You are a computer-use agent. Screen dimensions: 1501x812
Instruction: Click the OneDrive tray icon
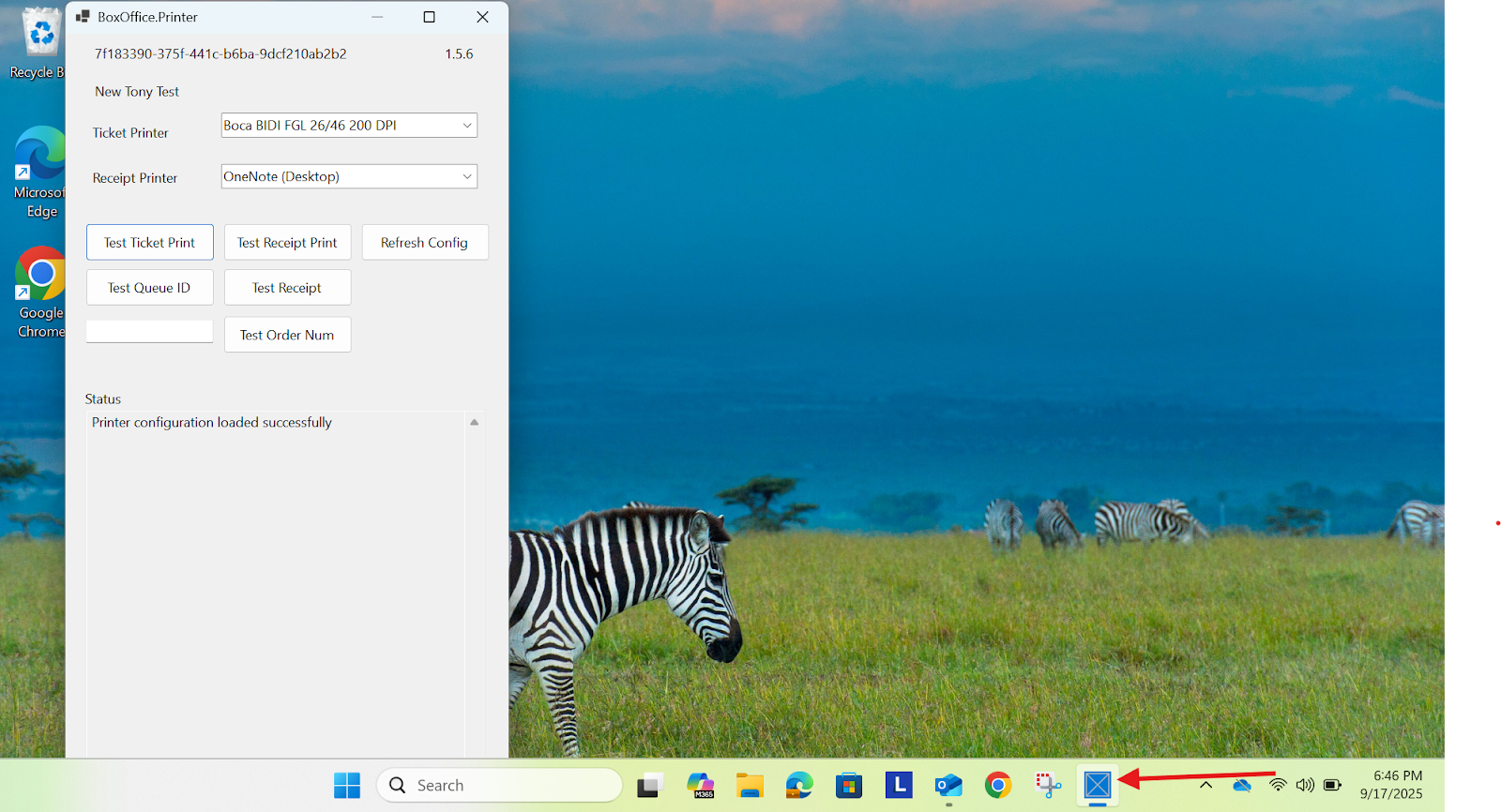coord(1242,785)
